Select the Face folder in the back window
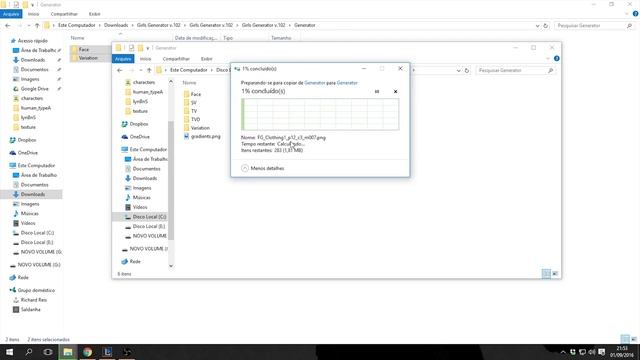The image size is (640, 360). click(80, 49)
